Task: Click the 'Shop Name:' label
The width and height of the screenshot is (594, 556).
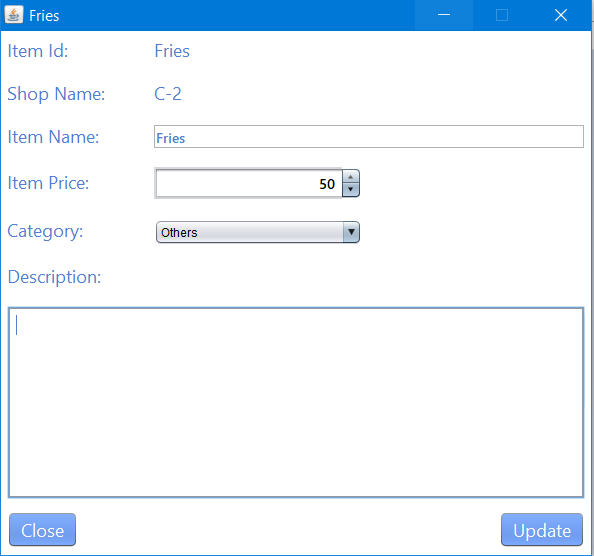Action: 56,94
